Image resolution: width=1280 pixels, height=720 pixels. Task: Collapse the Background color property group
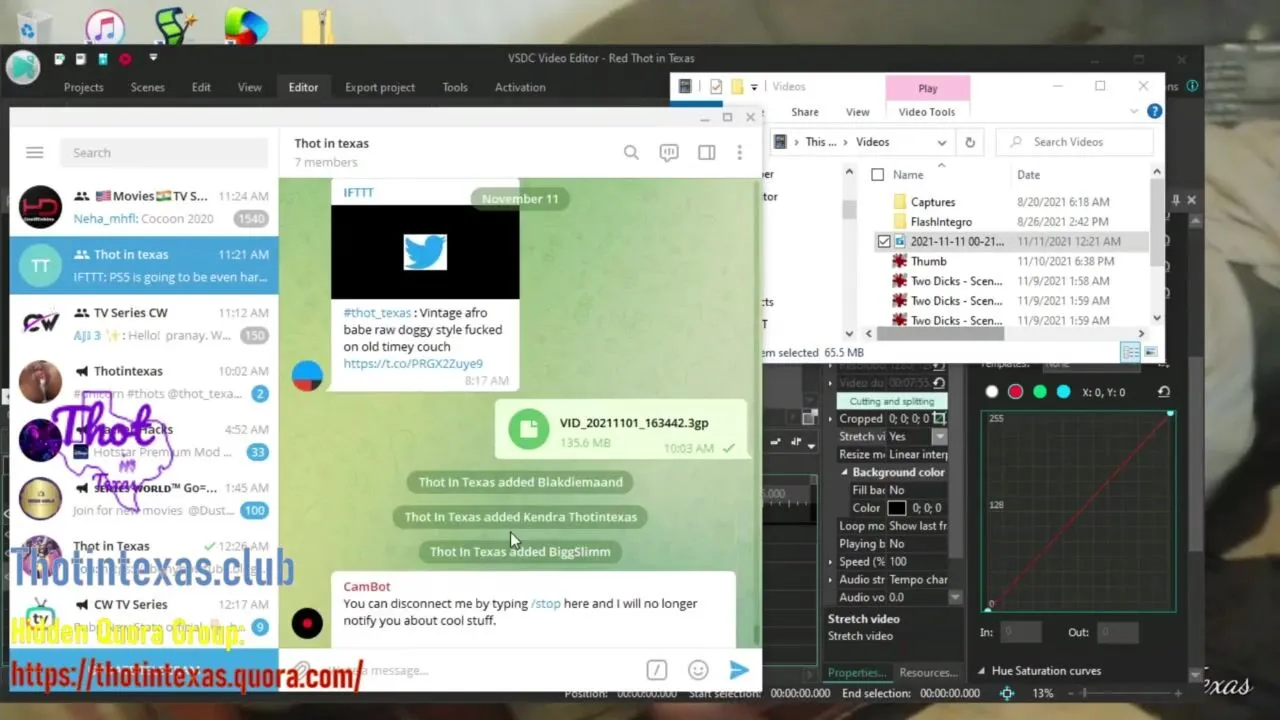[x=844, y=472]
